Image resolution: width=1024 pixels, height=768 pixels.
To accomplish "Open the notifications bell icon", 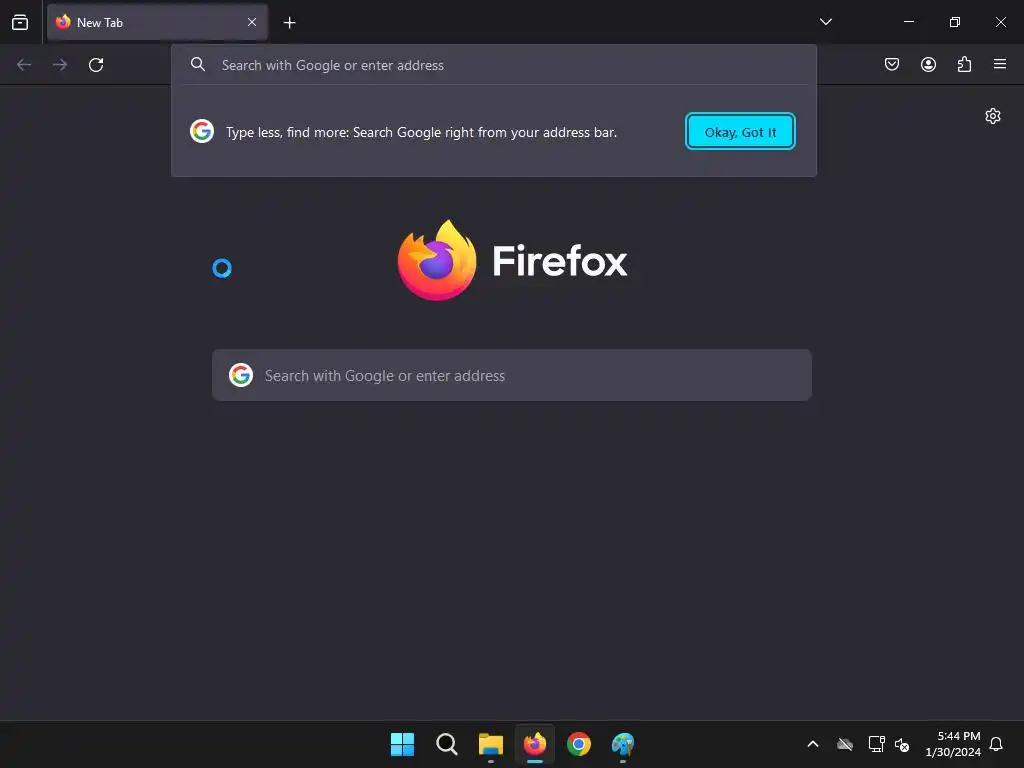I will point(996,744).
